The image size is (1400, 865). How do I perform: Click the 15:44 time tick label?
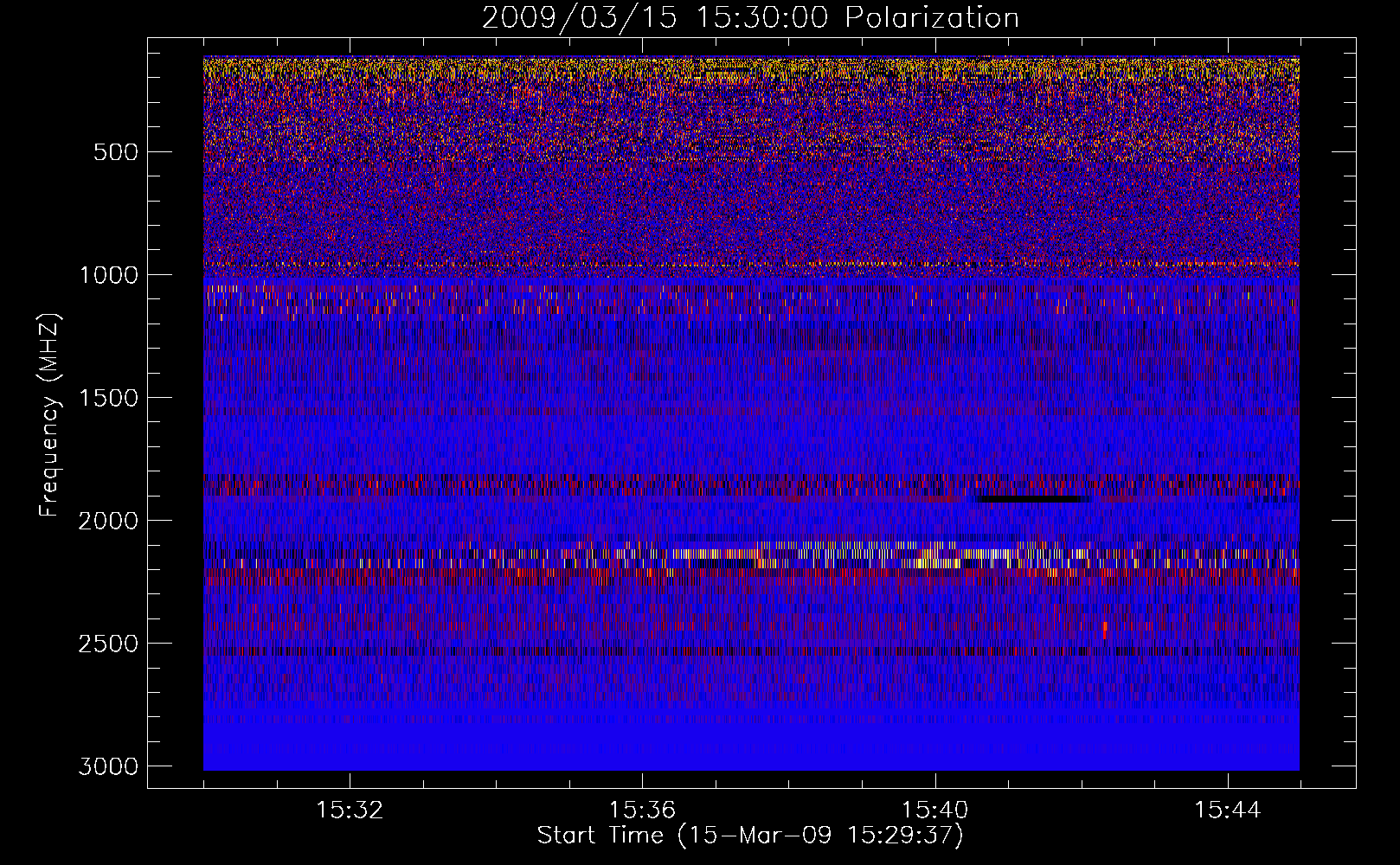point(1228,811)
